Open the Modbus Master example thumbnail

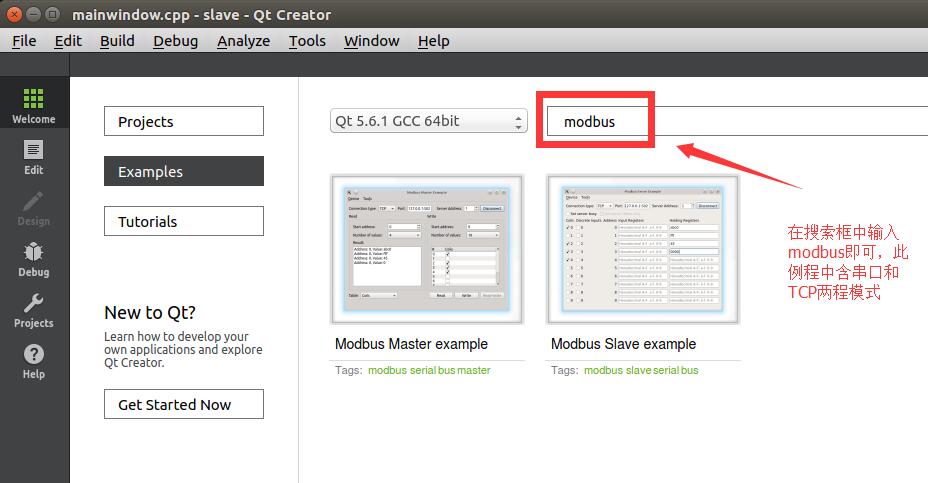(x=427, y=249)
